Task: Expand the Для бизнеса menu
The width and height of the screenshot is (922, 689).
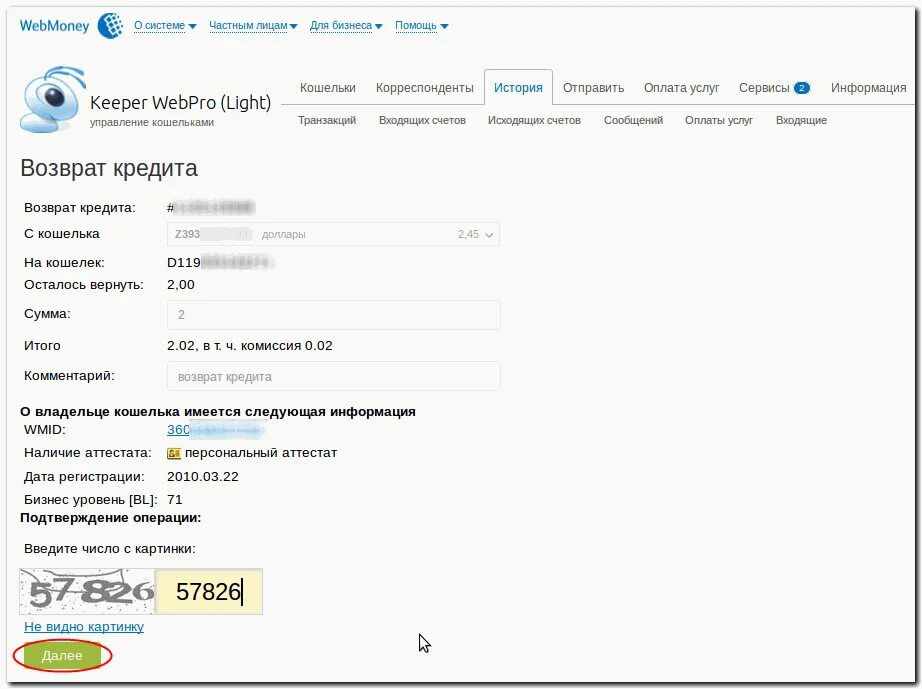Action: pyautogui.click(x=346, y=26)
